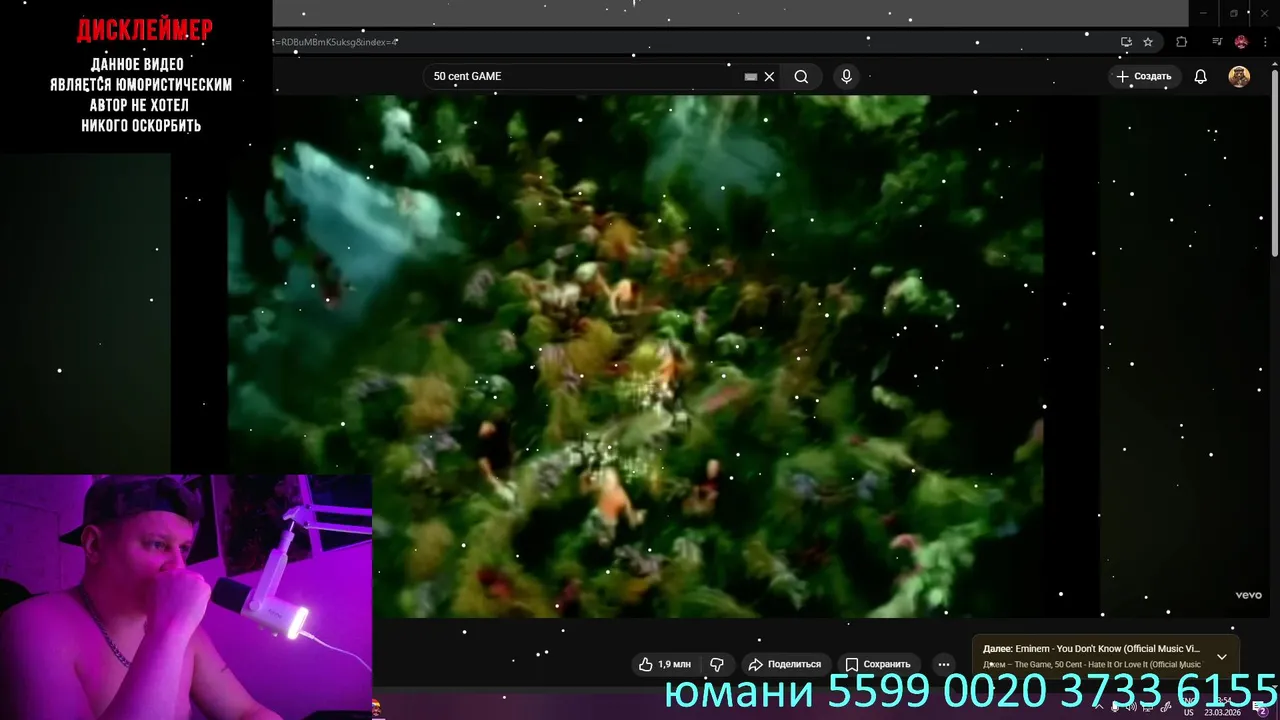The width and height of the screenshot is (1280, 720).
Task: Expand the playlist panel chevron
Action: 1221,657
